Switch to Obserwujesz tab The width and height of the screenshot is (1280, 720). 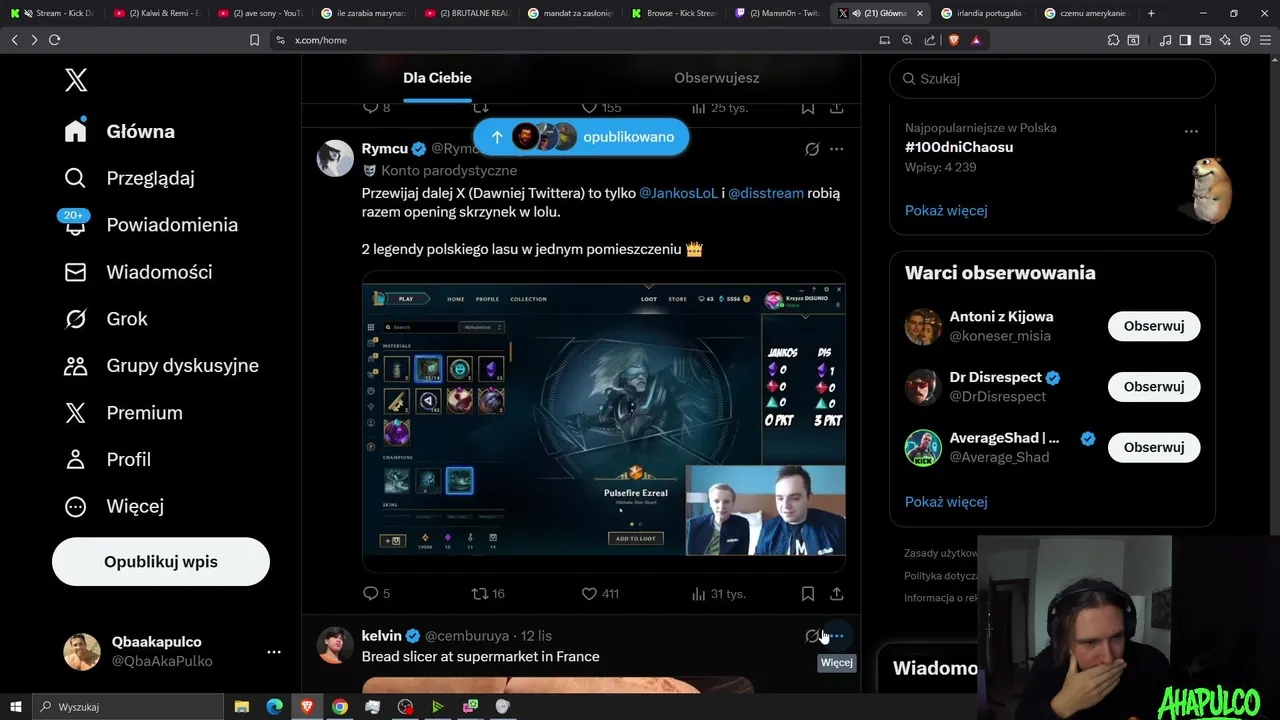(x=716, y=78)
